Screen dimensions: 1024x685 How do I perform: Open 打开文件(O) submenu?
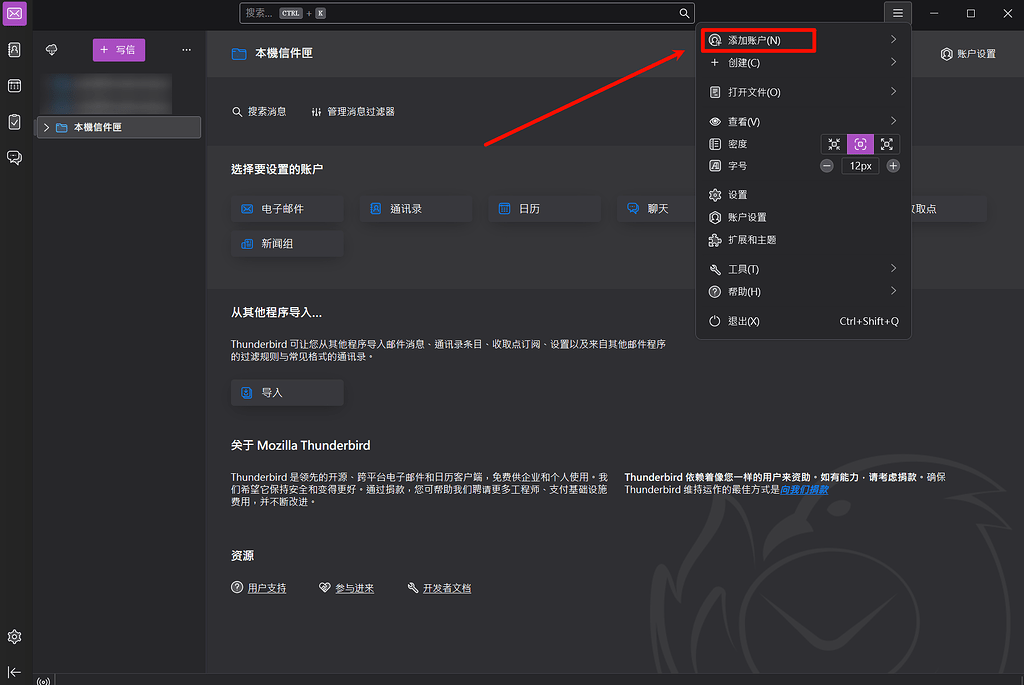(x=803, y=92)
